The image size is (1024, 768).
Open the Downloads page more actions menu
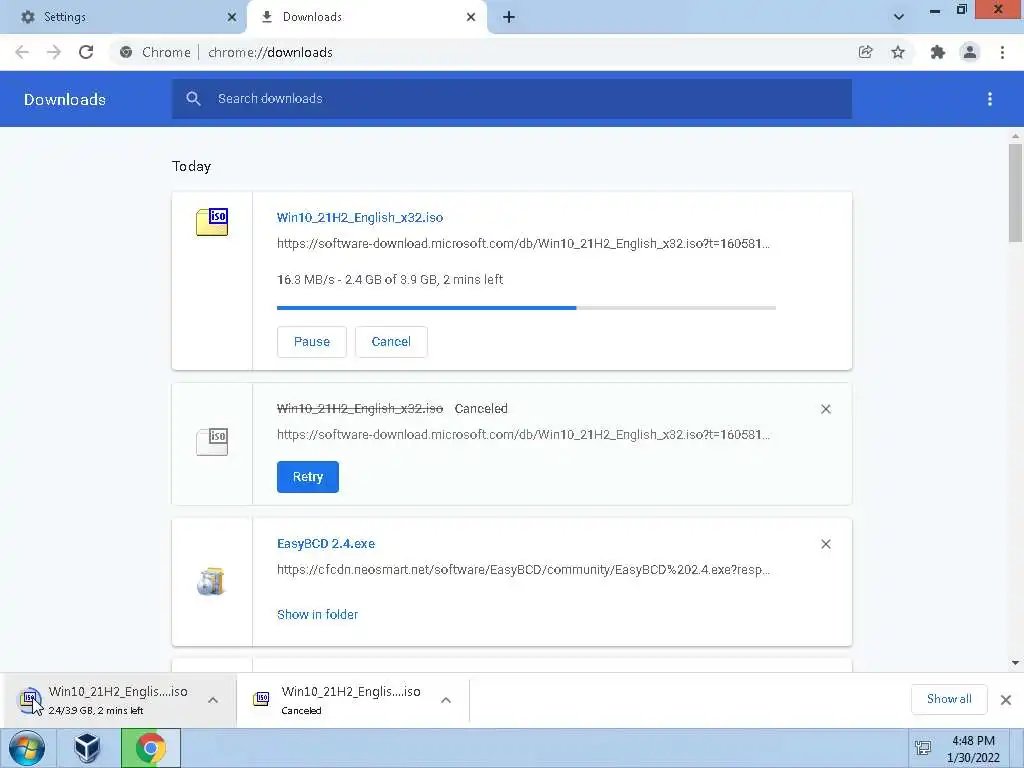point(990,99)
